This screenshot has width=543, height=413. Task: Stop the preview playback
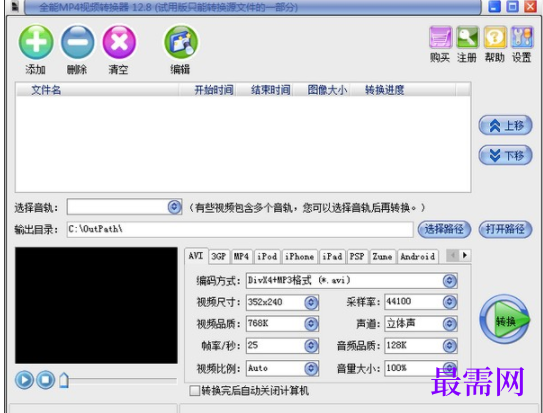pos(45,380)
